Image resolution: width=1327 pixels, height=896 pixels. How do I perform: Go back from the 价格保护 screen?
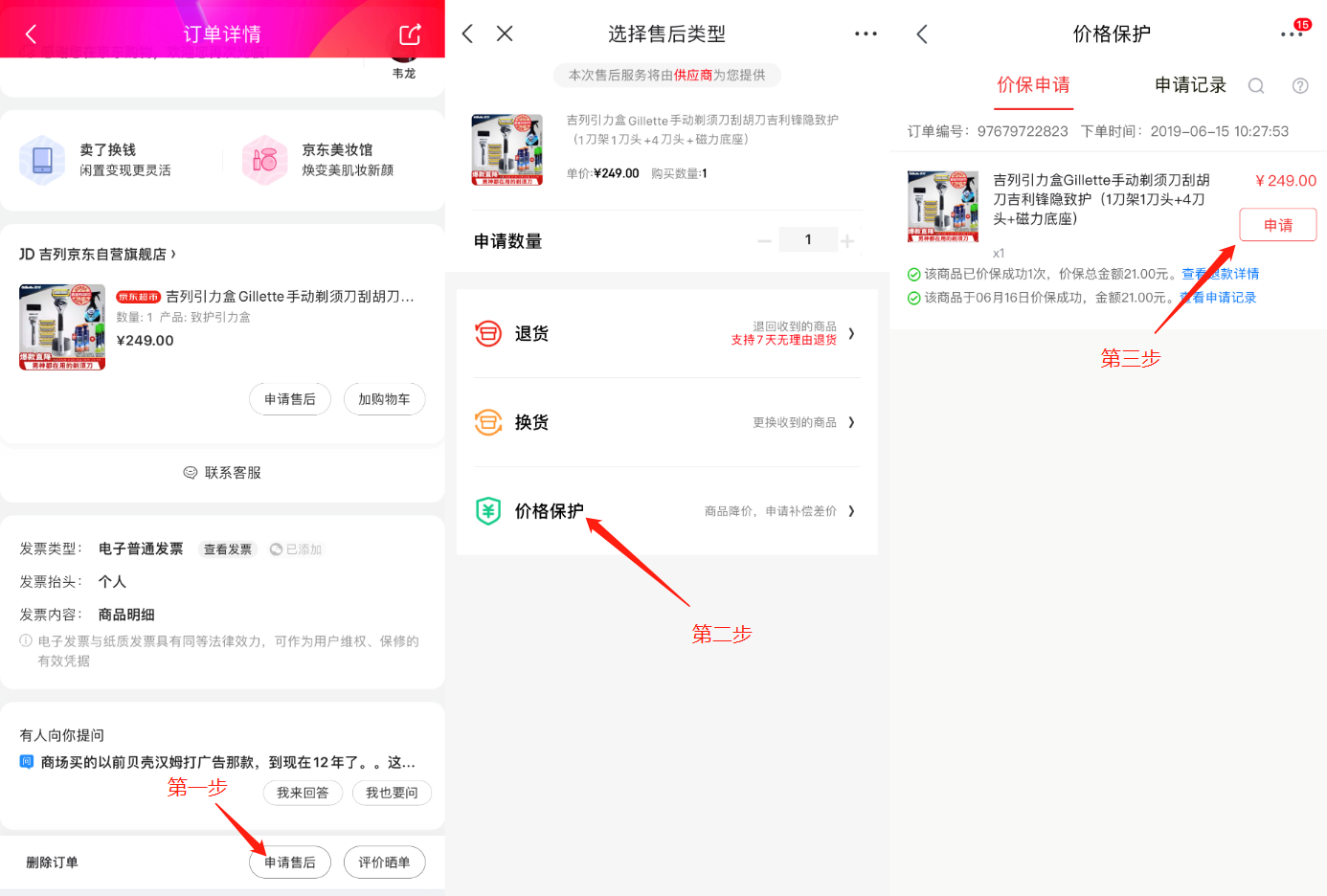(x=922, y=34)
